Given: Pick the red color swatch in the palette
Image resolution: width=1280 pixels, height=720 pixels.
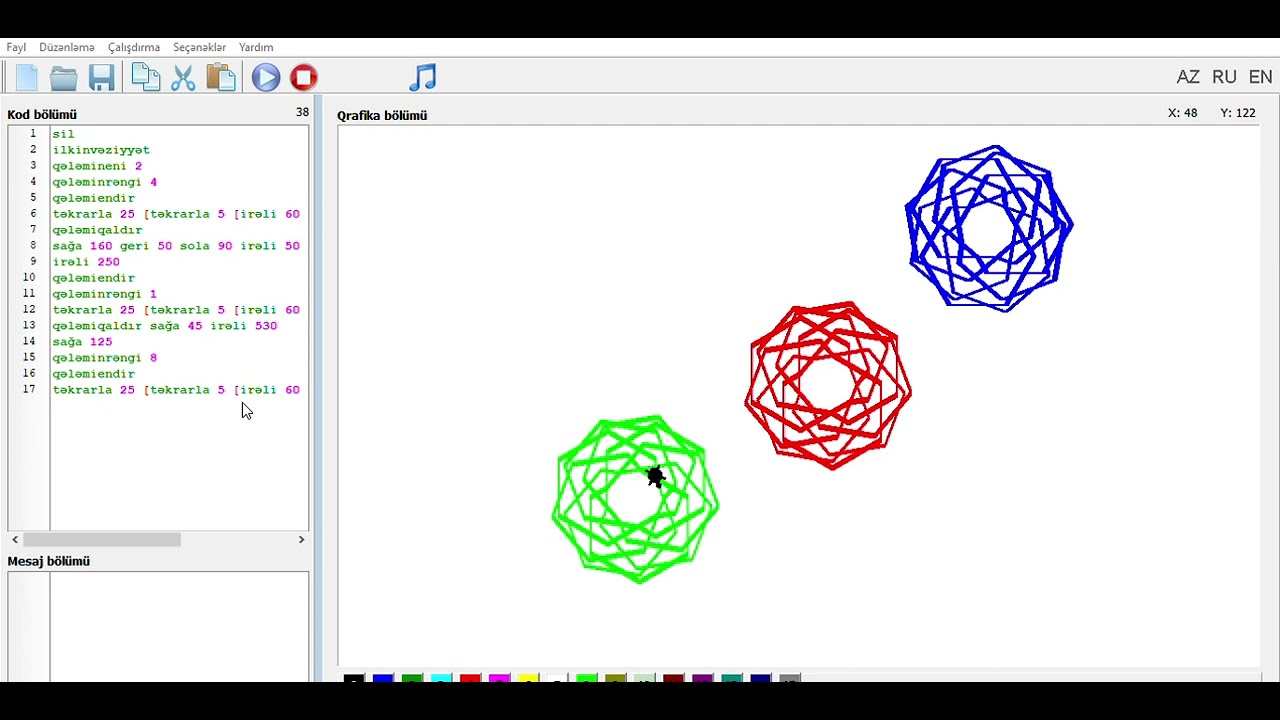Looking at the screenshot, I should pyautogui.click(x=469, y=680).
